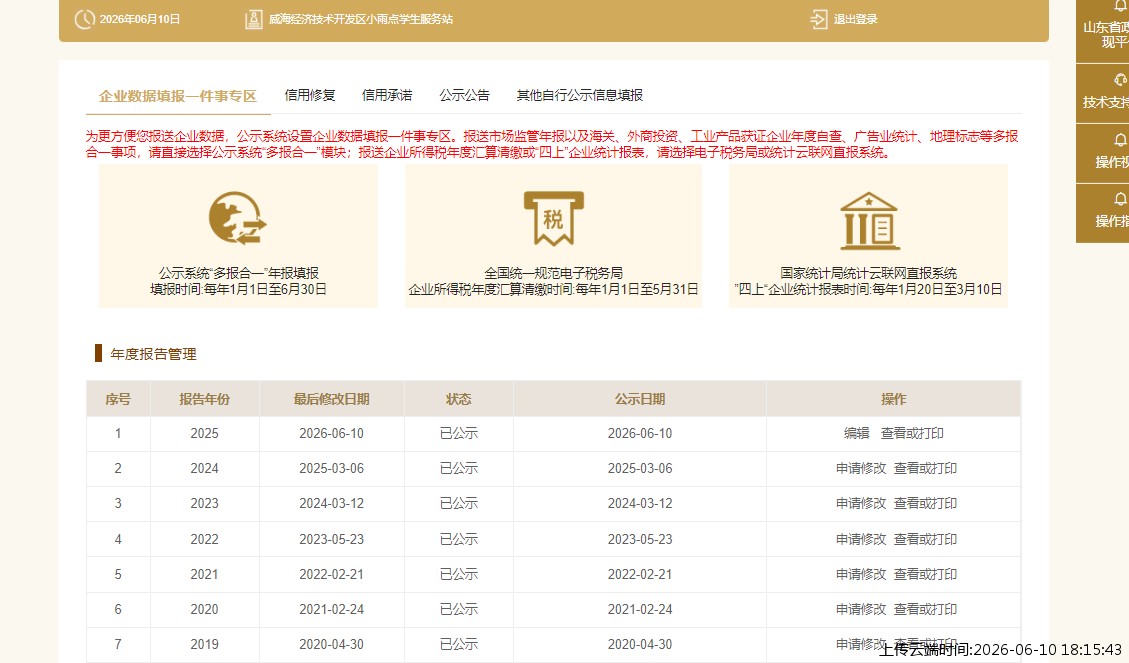Click the bell icon above 操作视频

1120,139
